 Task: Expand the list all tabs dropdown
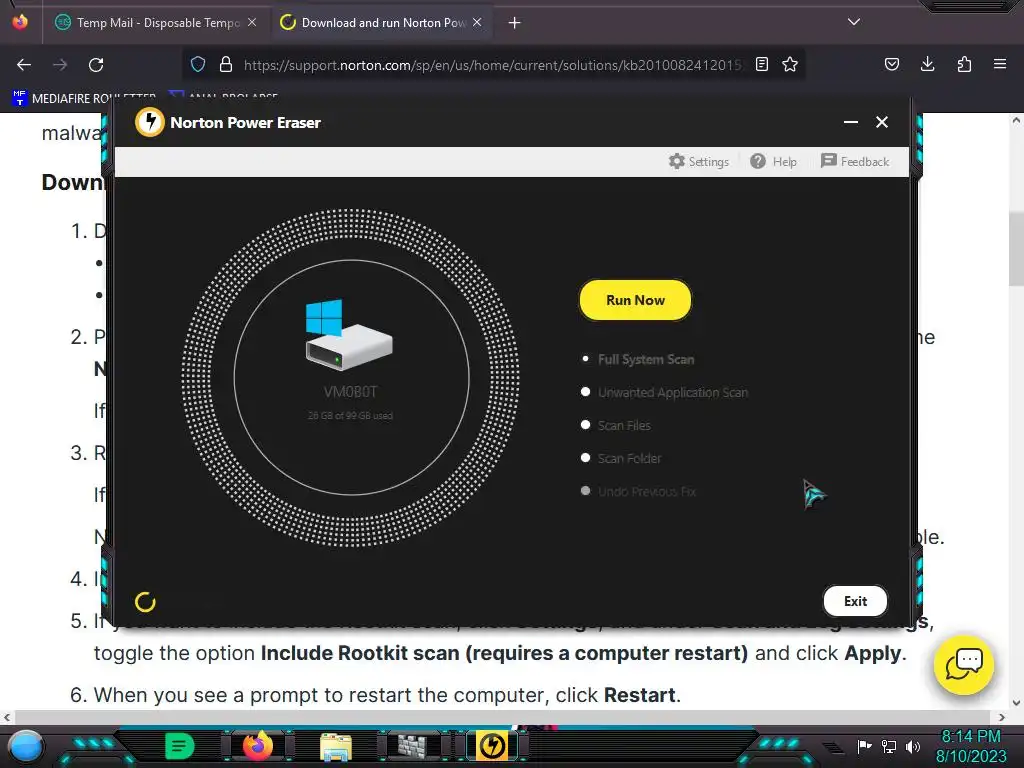tap(854, 22)
